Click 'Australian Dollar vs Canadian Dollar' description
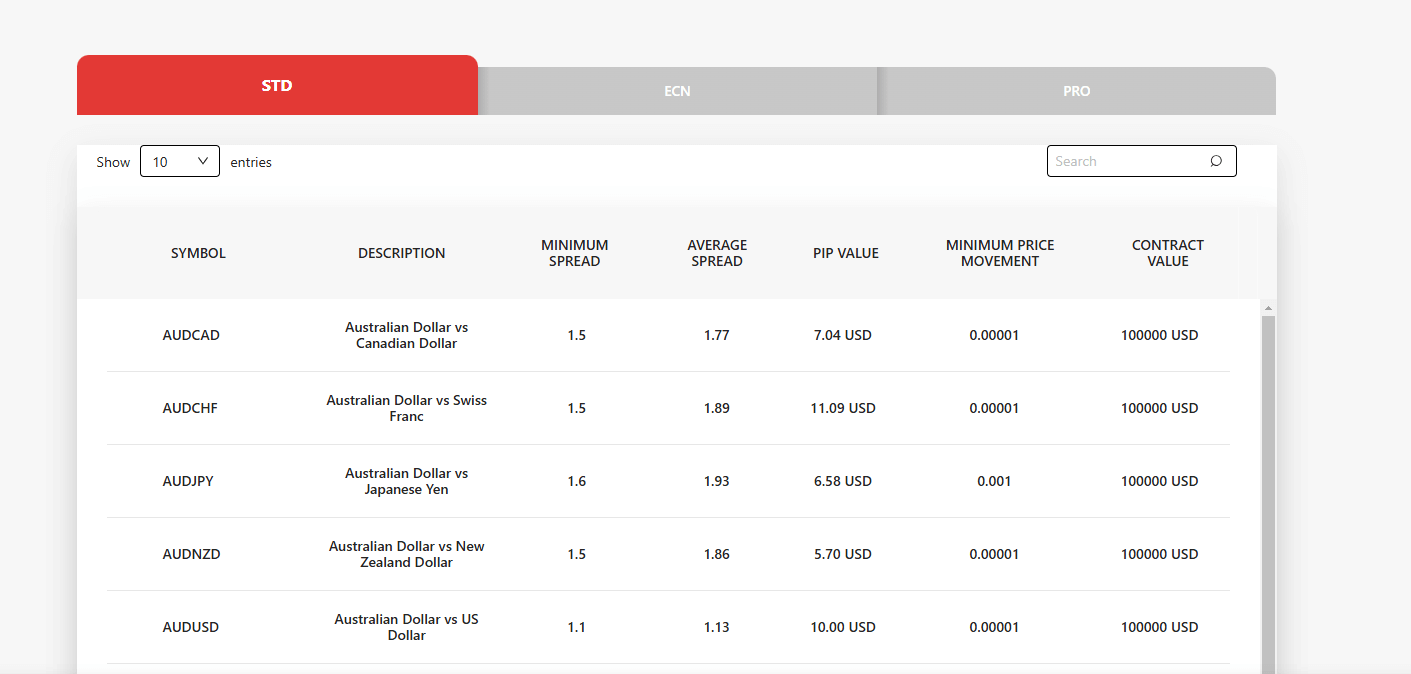1411x674 pixels. (406, 335)
